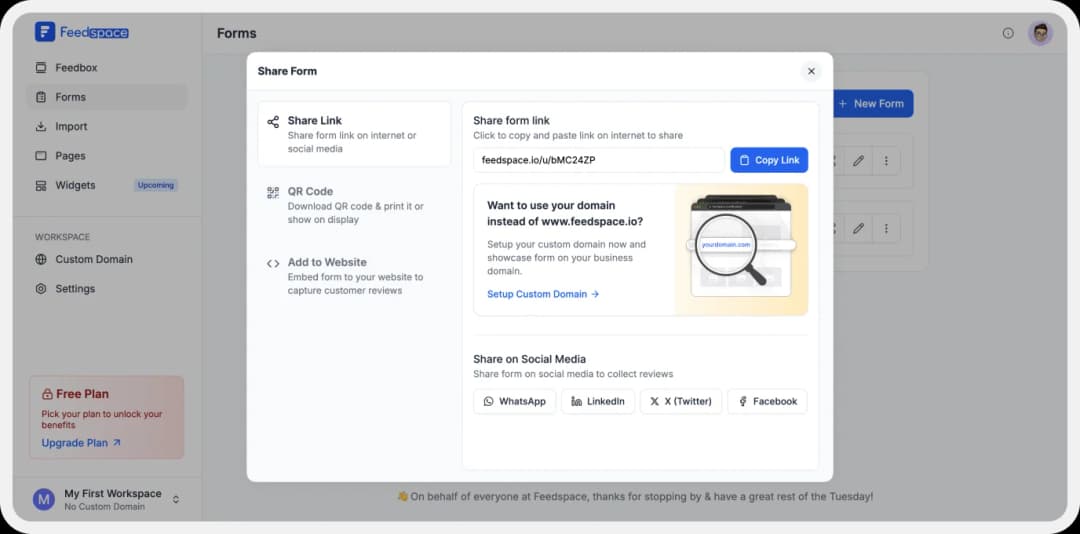Click the Share on Social Media heading
Image resolution: width=1080 pixels, height=534 pixels.
pos(530,359)
